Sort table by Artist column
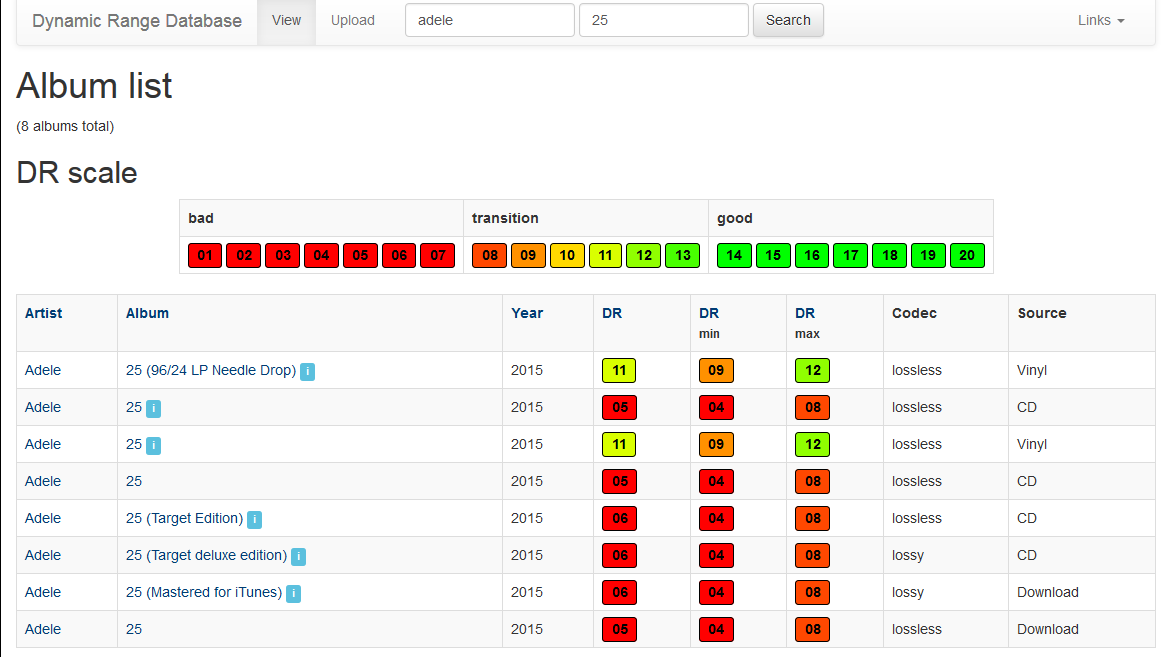Image resolution: width=1161 pixels, height=657 pixels. tap(44, 313)
